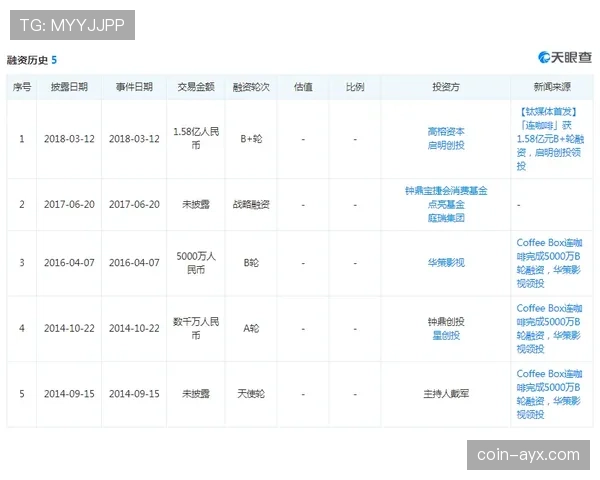Click the 天使轮 round cell
This screenshot has width=600, height=480.
[x=251, y=394]
